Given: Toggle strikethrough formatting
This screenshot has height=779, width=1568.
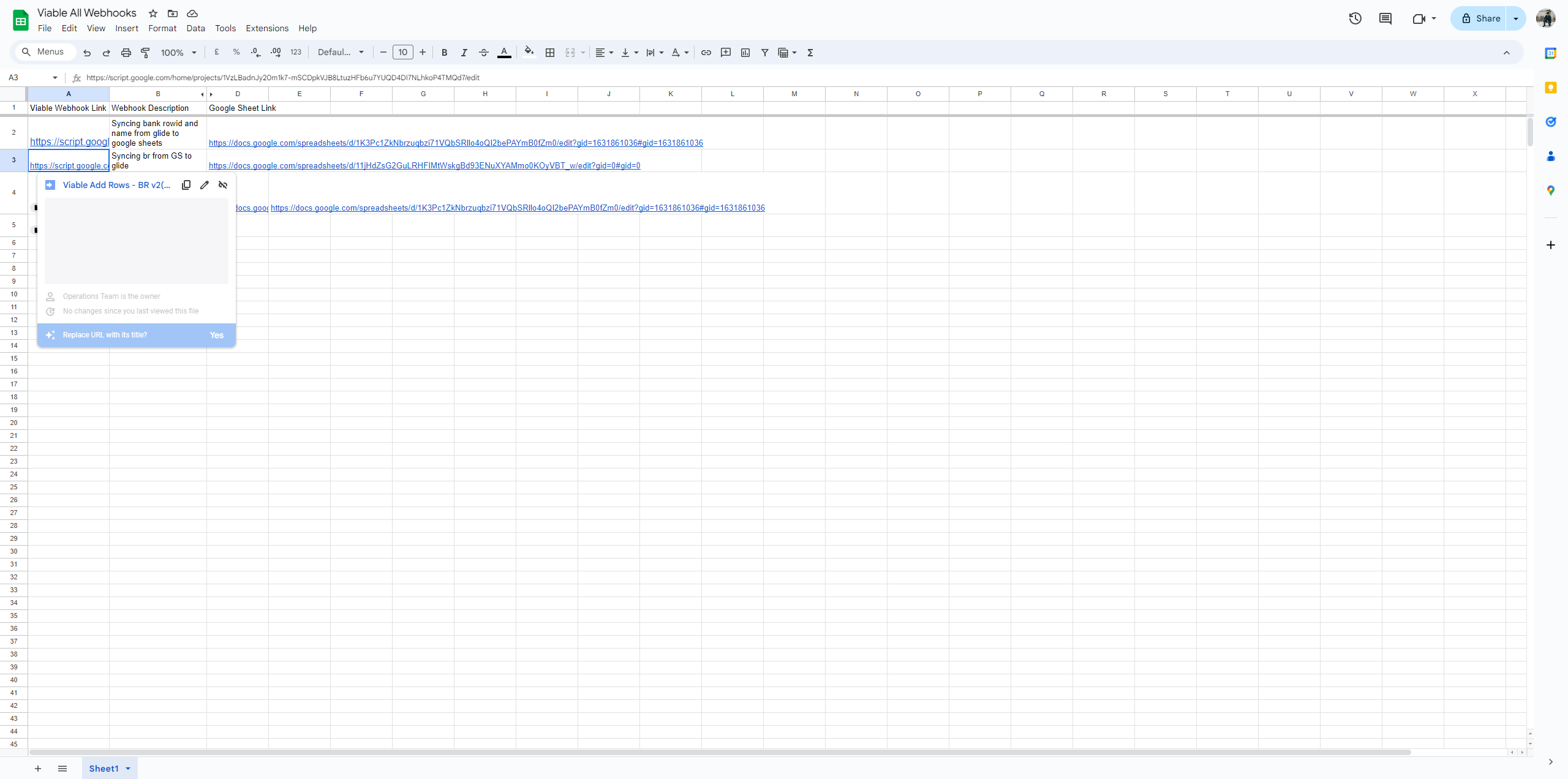Looking at the screenshot, I should 483,53.
